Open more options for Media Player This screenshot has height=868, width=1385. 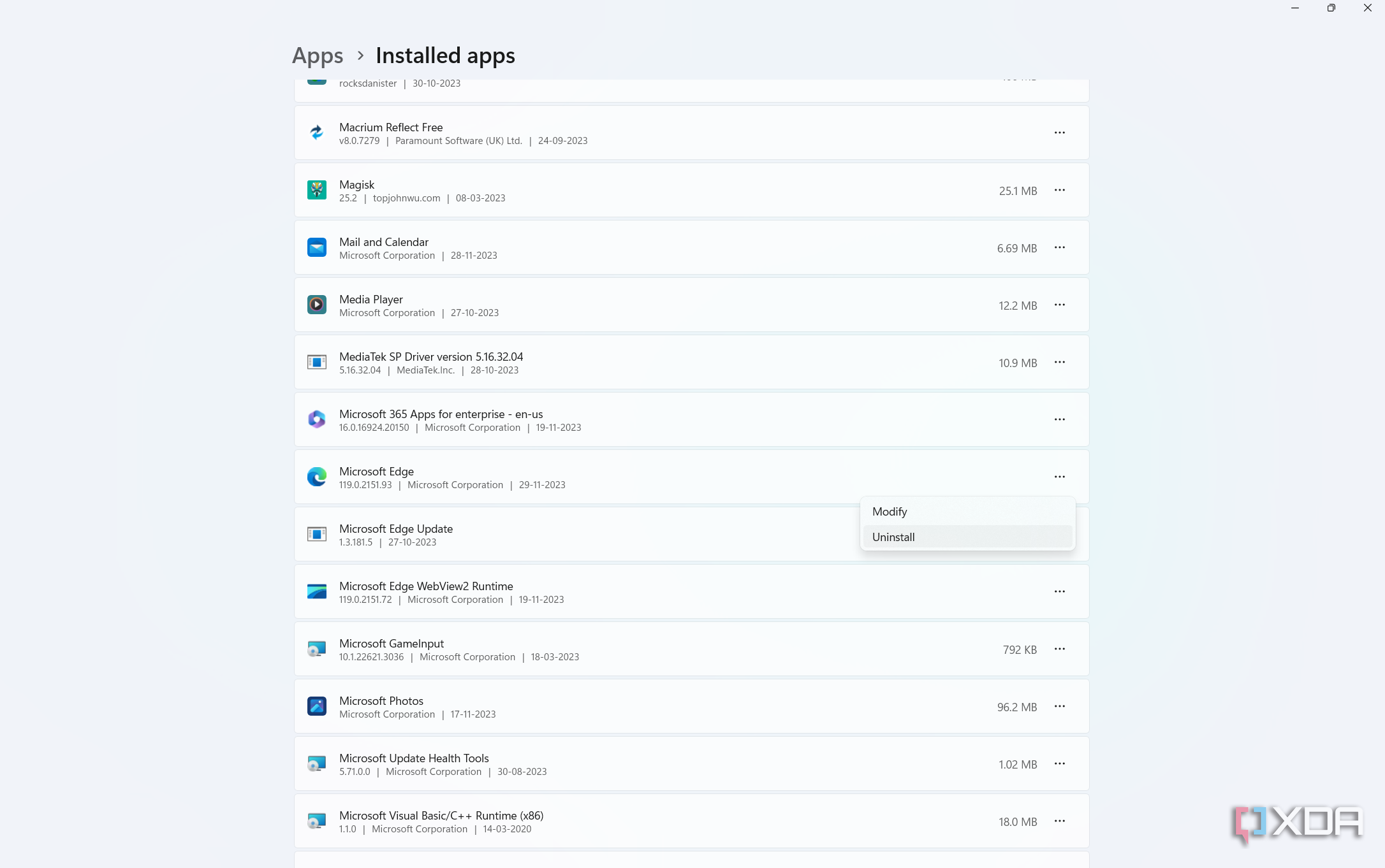[1060, 305]
